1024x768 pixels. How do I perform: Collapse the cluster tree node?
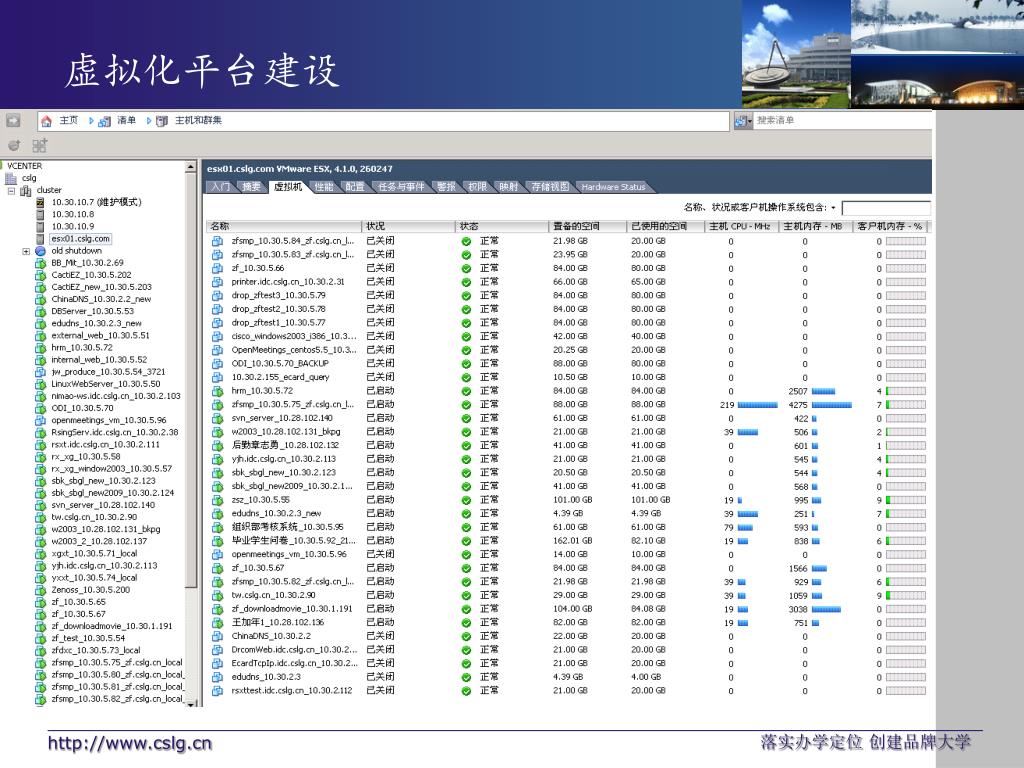(x=11, y=191)
